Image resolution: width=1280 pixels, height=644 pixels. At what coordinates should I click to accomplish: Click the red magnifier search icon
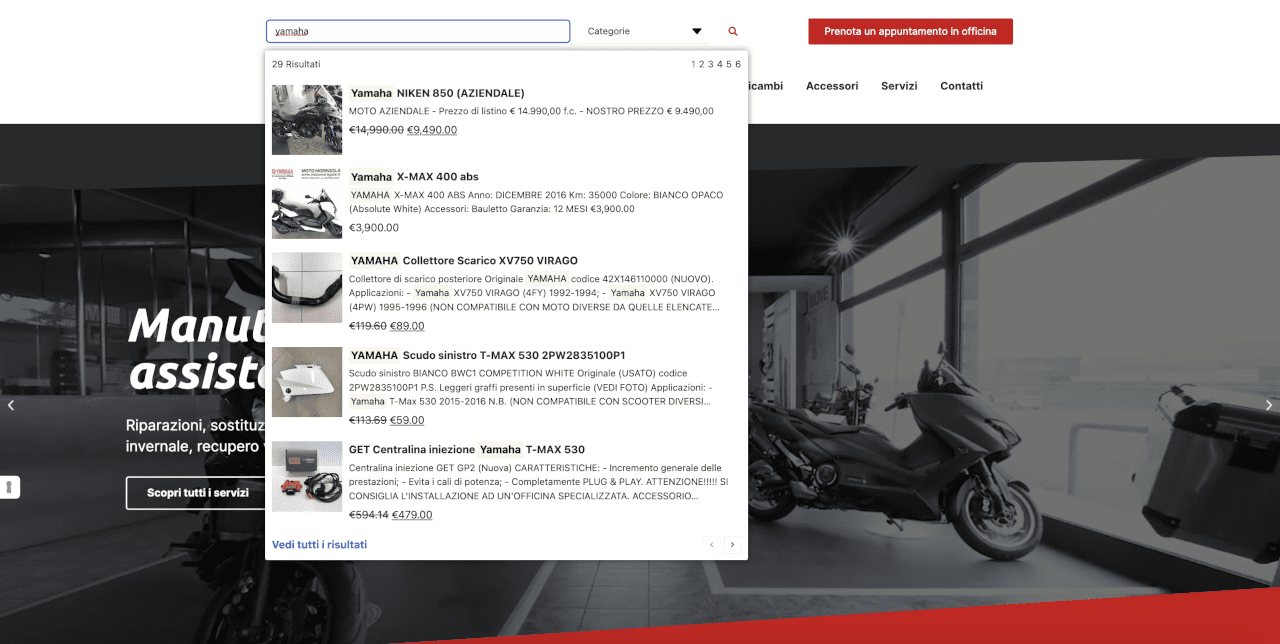tap(733, 31)
